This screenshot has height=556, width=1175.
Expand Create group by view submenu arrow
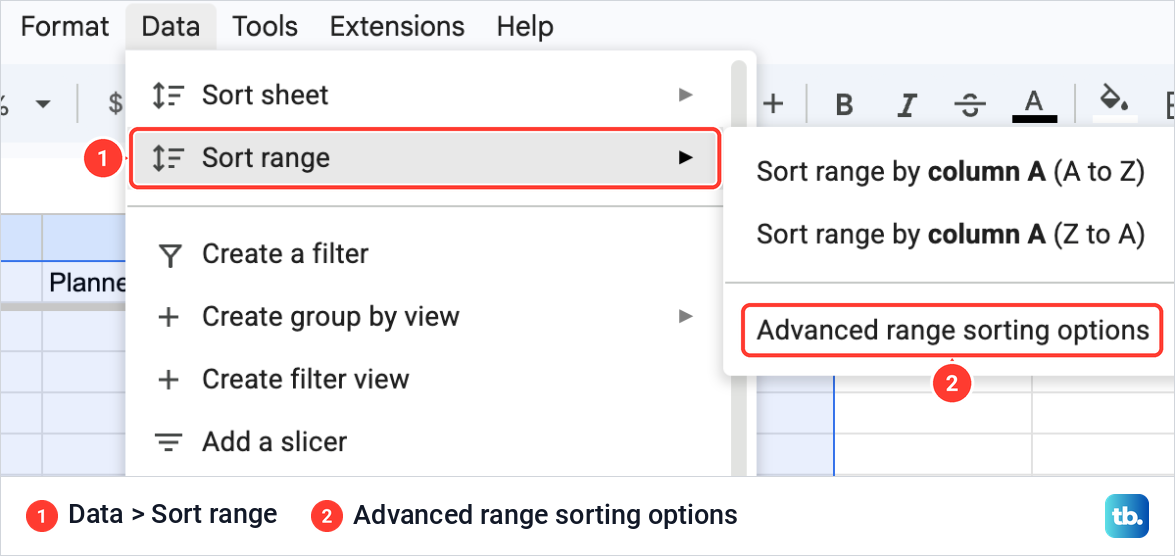pyautogui.click(x=684, y=316)
